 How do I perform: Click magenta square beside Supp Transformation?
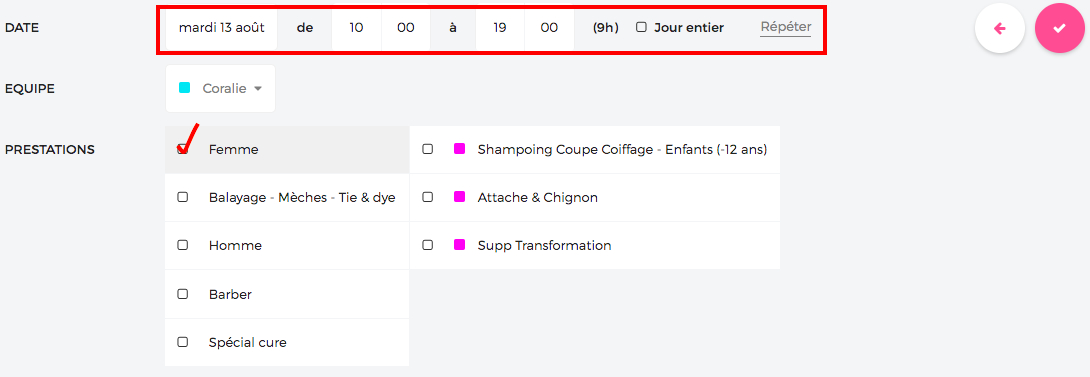point(459,245)
